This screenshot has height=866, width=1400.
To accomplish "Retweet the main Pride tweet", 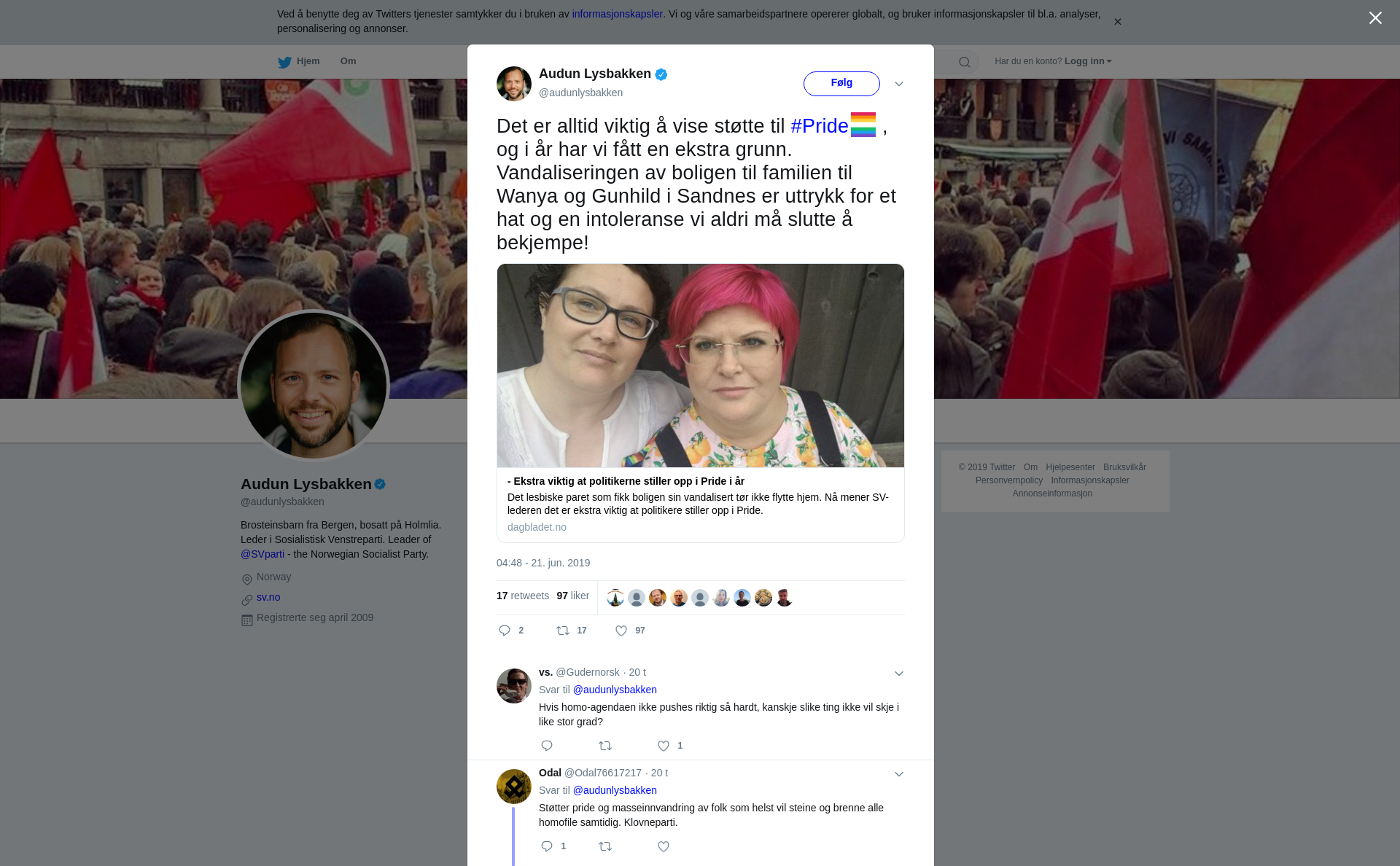I will 563,631.
